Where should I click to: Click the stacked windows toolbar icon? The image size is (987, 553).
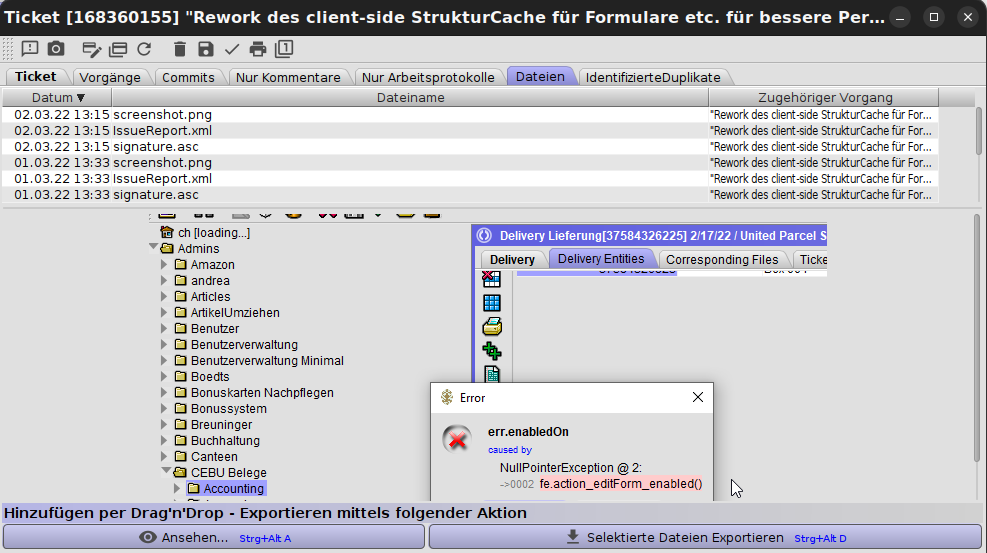coord(118,49)
